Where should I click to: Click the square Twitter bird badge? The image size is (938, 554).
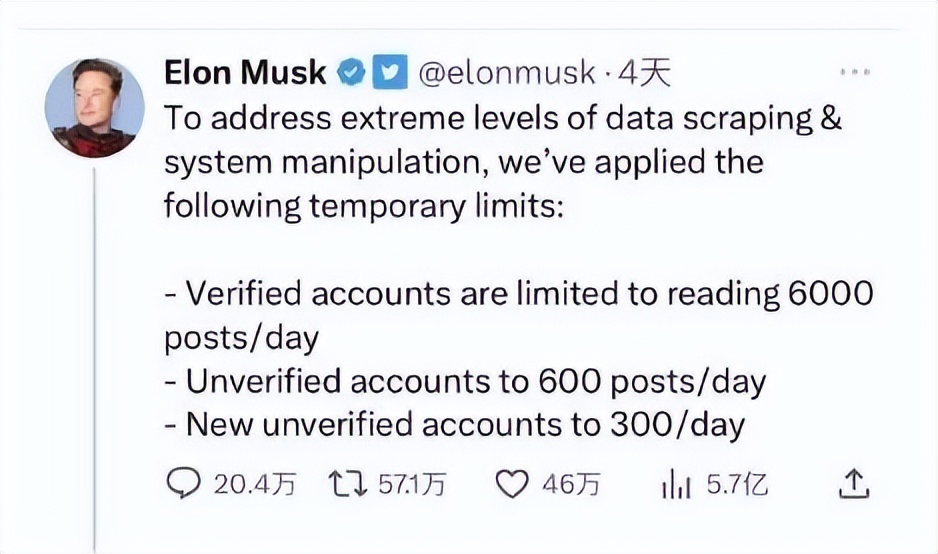click(385, 73)
